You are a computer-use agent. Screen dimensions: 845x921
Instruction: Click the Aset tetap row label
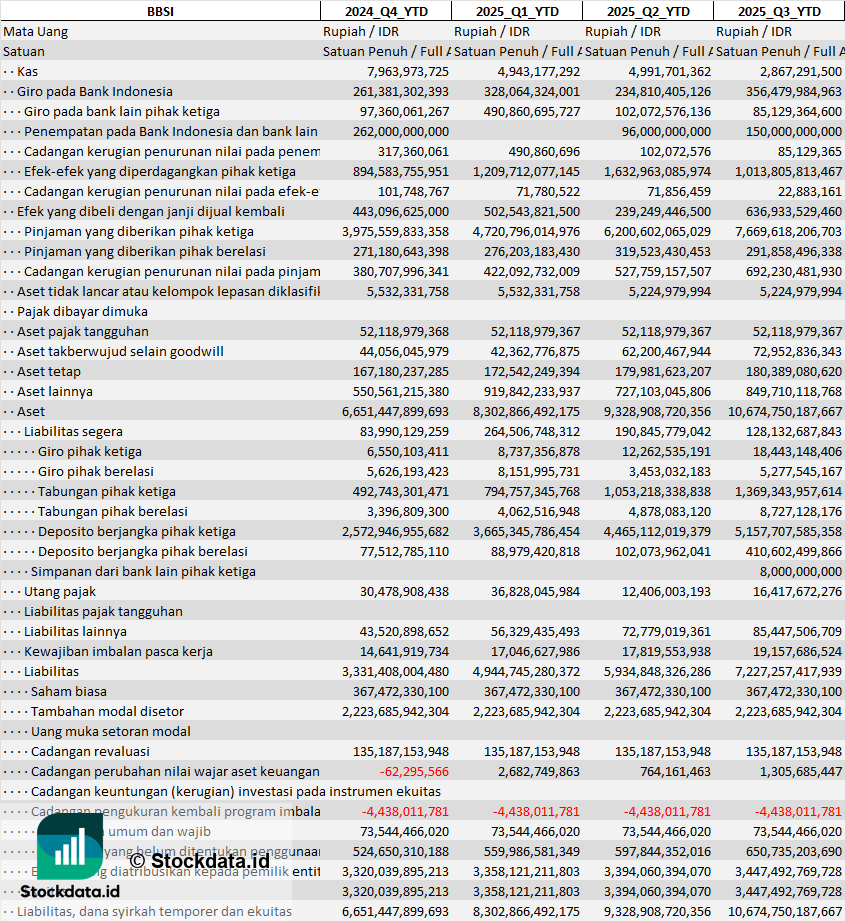click(49, 371)
